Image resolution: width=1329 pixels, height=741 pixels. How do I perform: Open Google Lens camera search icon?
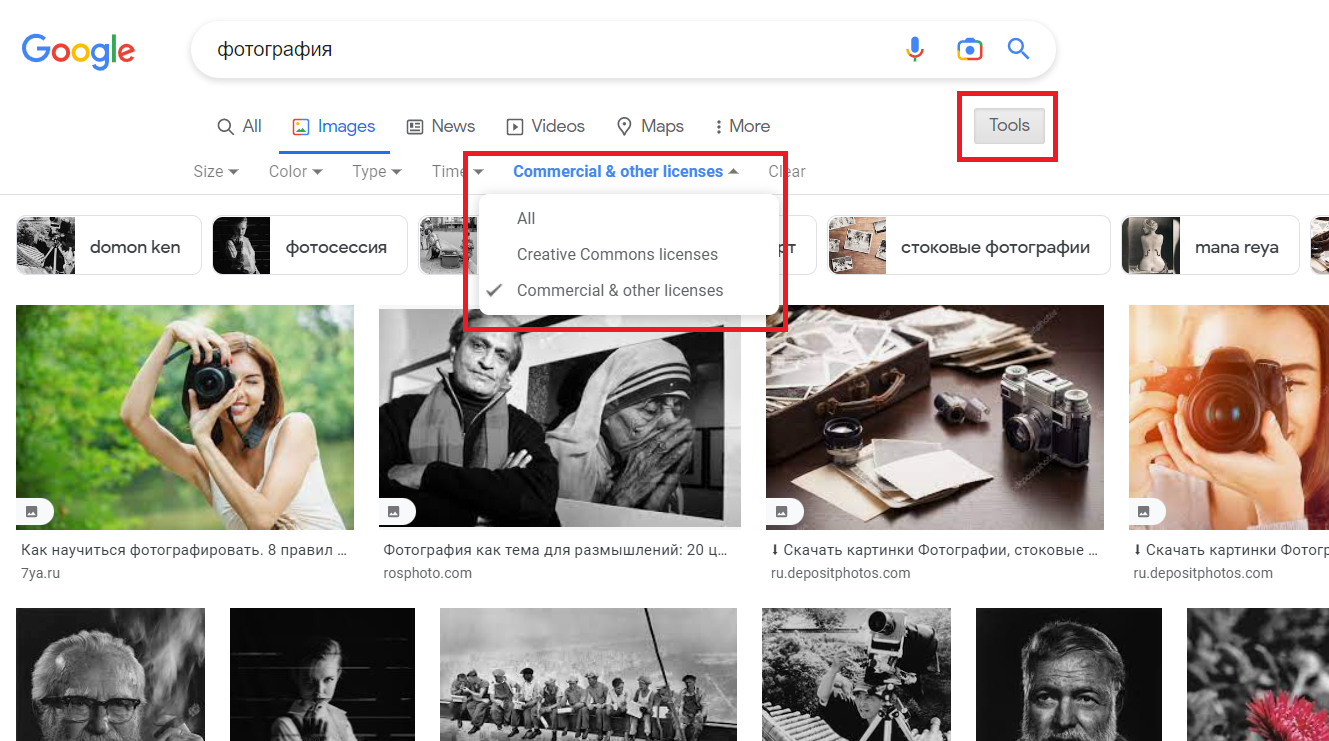tap(968, 49)
